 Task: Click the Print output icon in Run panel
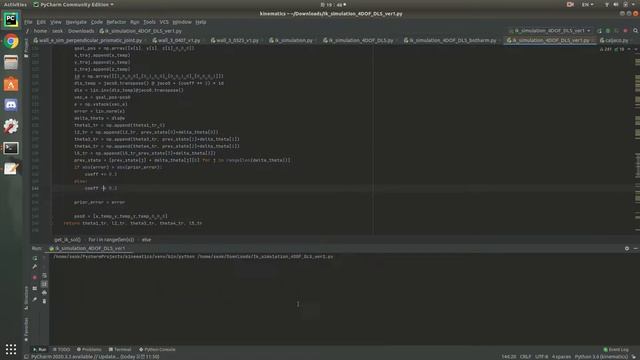[x=44, y=293]
